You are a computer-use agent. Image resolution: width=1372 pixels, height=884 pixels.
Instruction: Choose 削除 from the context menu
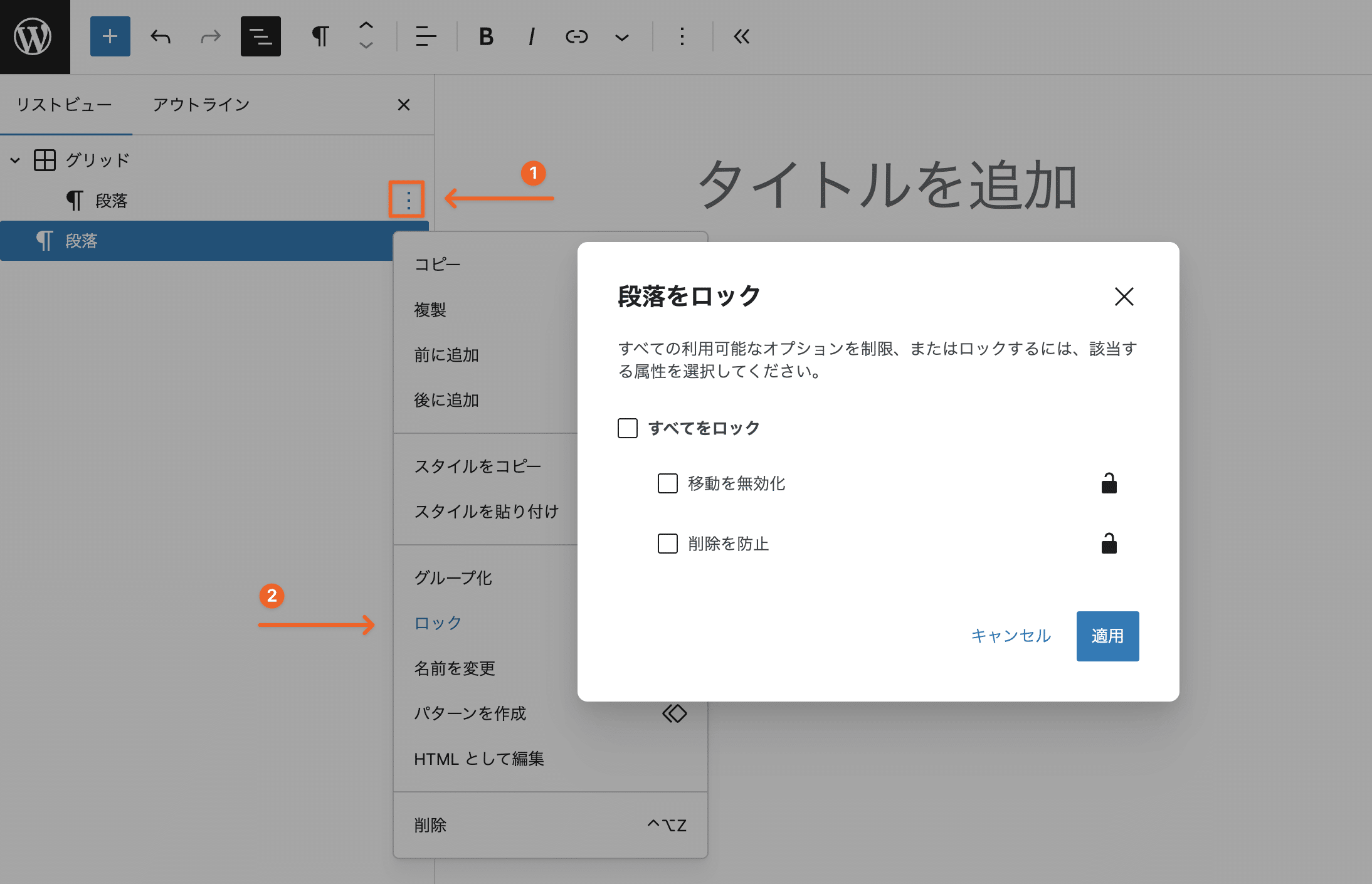551,825
